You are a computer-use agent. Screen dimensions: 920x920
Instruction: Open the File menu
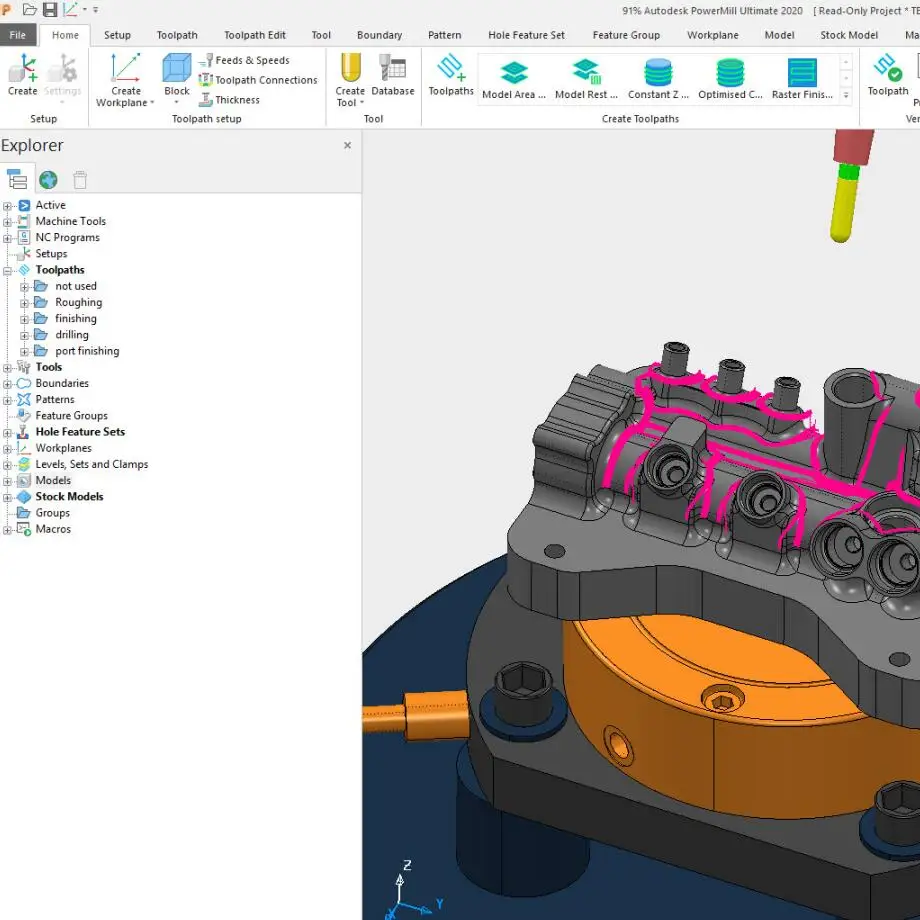pyautogui.click(x=18, y=35)
